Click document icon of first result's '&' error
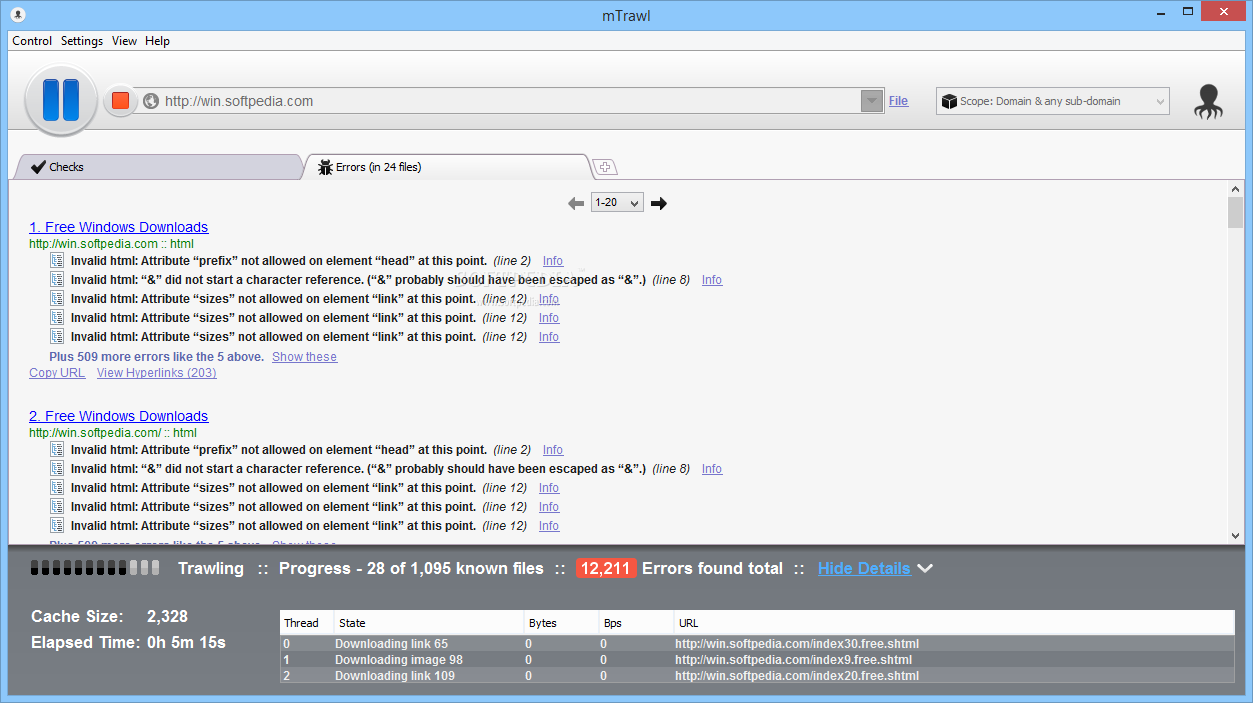The image size is (1253, 703). point(57,279)
